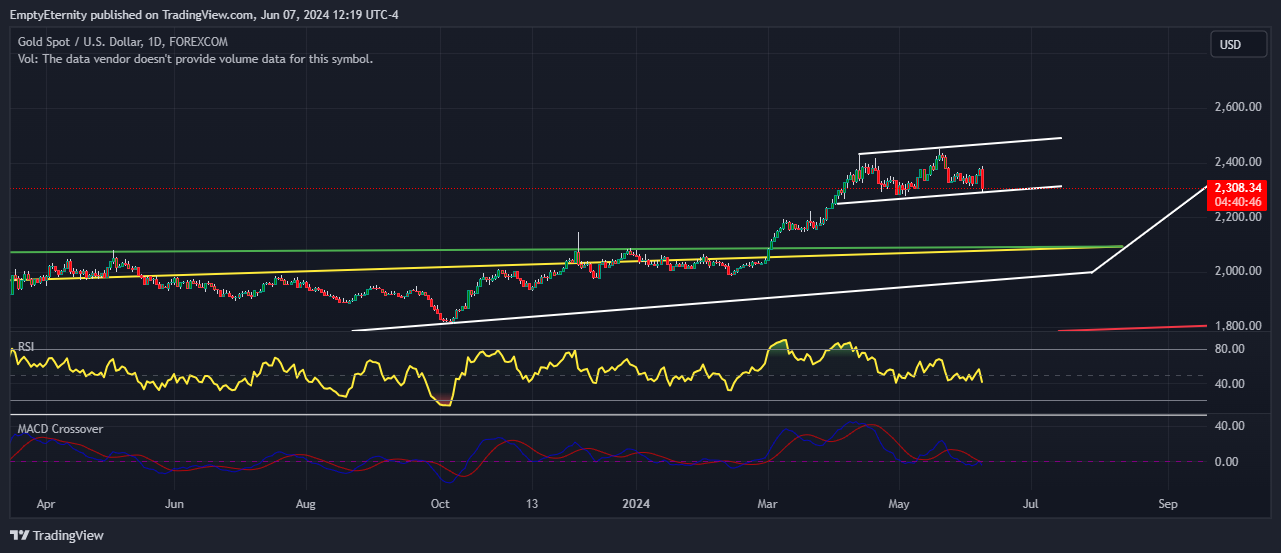
Task: Click the bar countdown timer 04:40:46
Action: pos(1237,202)
